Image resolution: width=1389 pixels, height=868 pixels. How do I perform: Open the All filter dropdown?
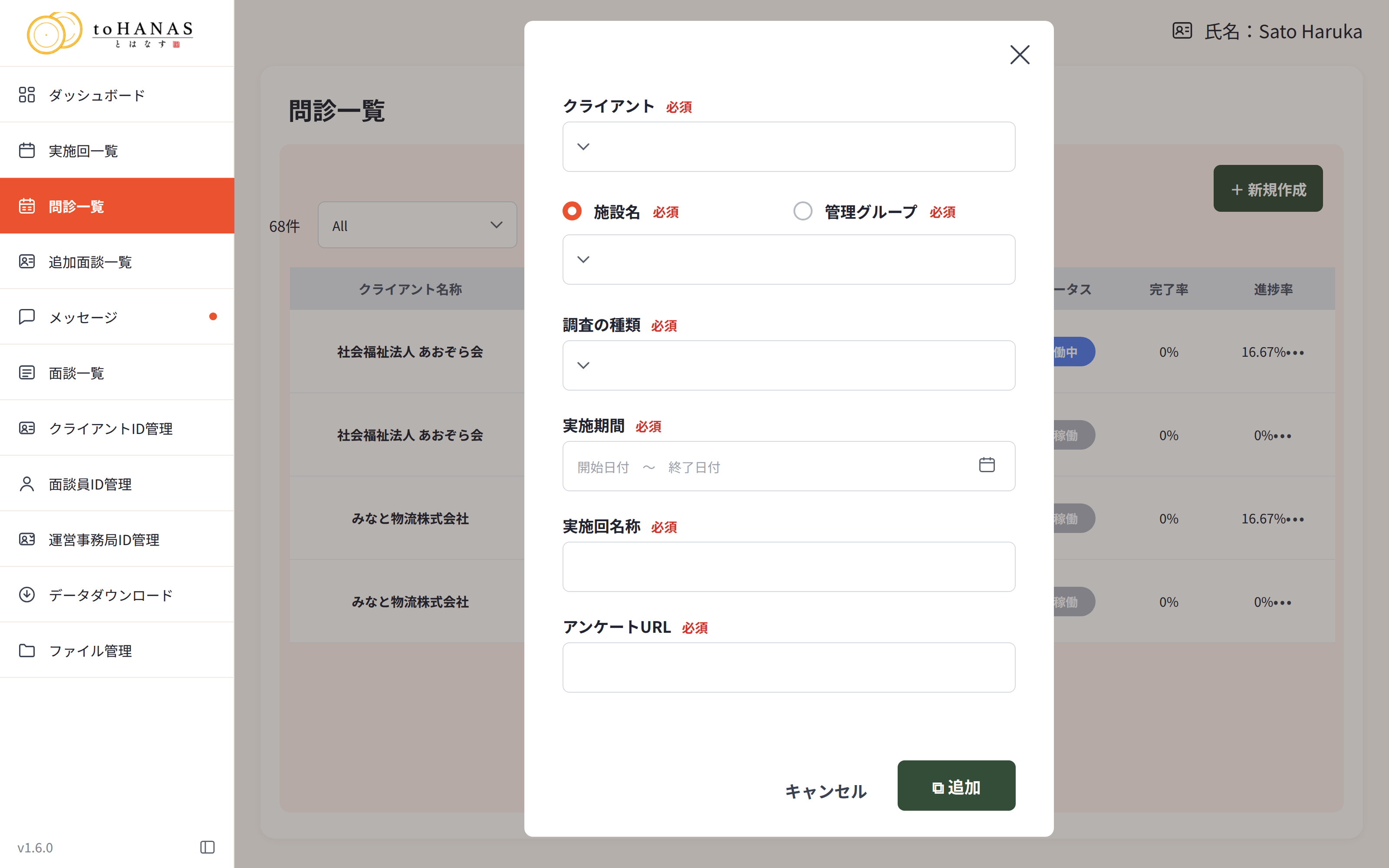(x=417, y=225)
